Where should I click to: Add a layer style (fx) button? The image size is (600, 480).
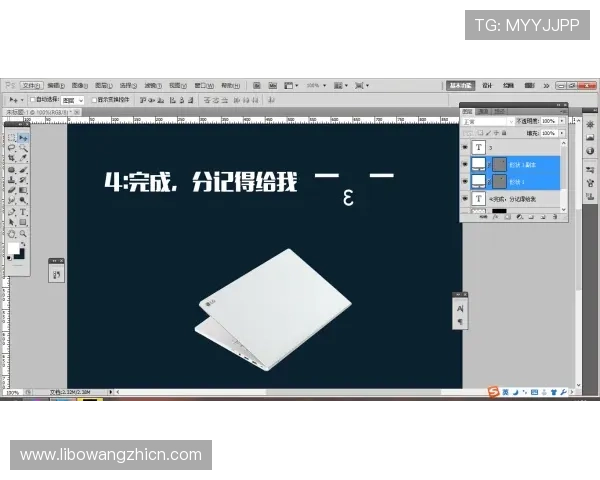(496, 217)
